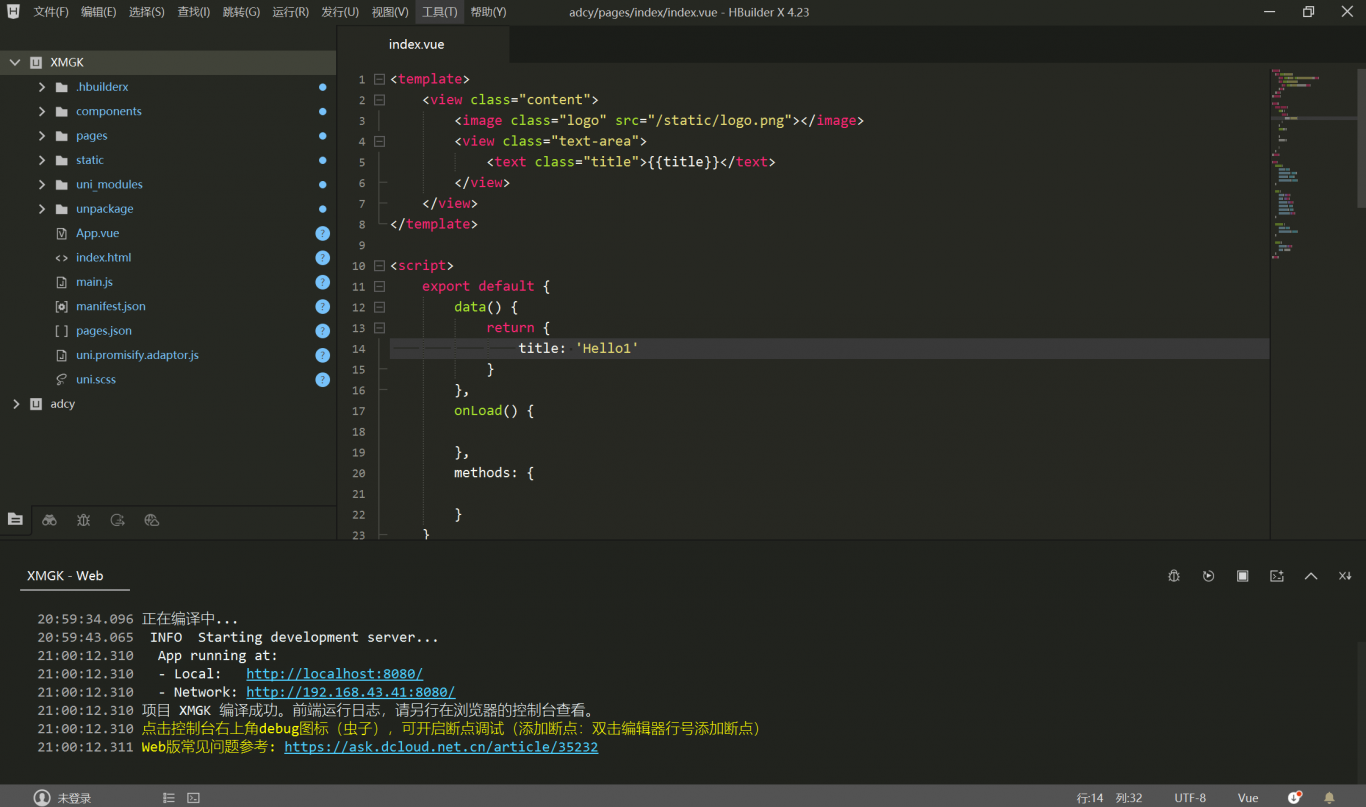
Task: Open the cloud globe panel icon
Action: click(152, 520)
